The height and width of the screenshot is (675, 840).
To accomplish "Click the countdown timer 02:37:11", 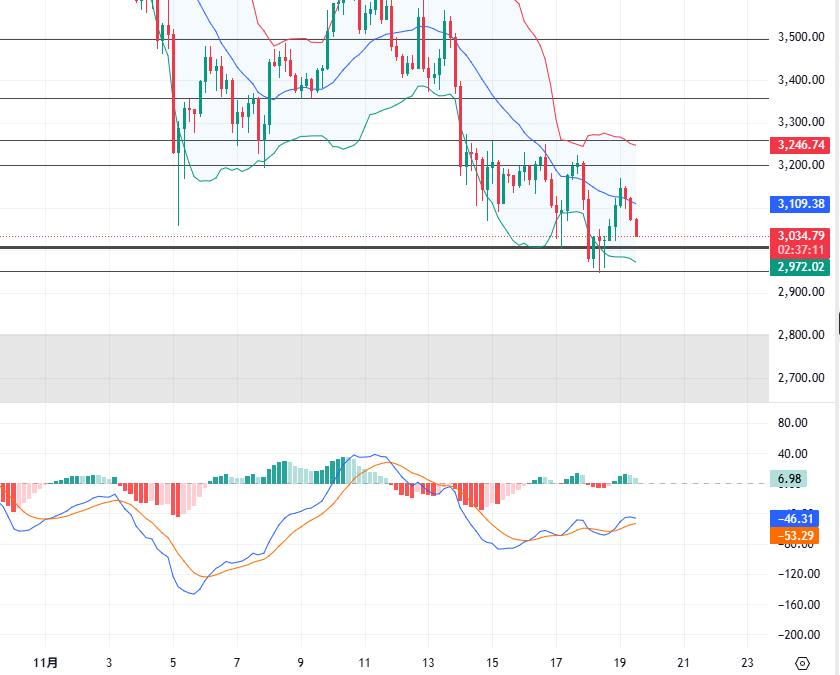I will pos(798,249).
